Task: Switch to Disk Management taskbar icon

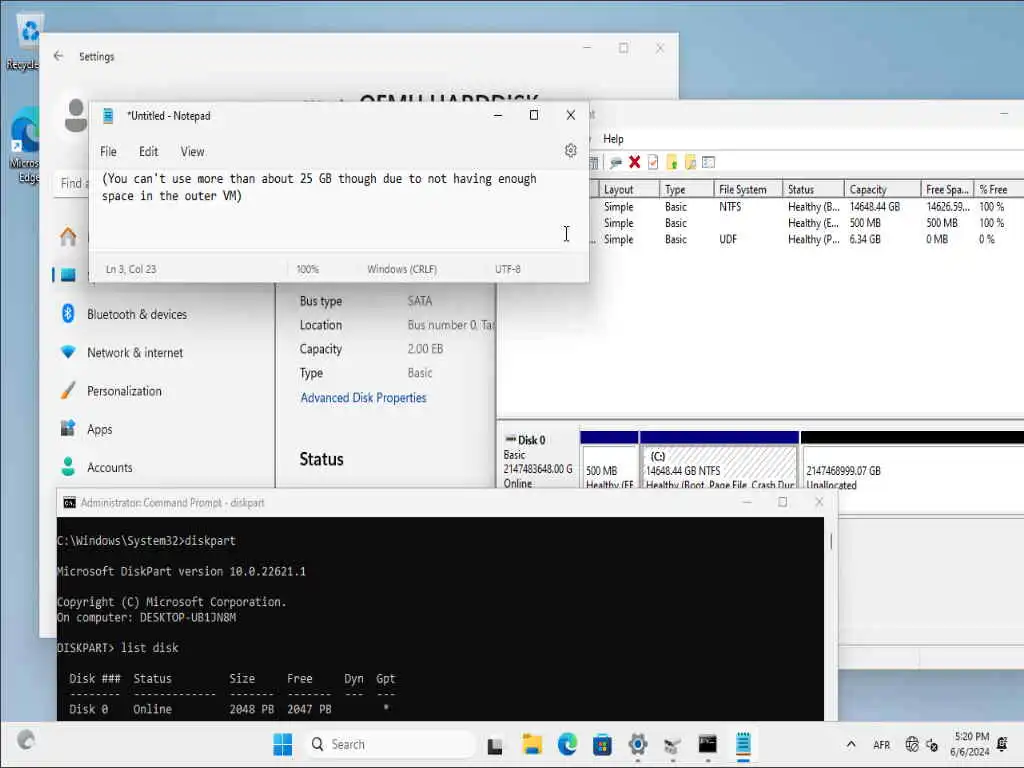Action: point(672,744)
